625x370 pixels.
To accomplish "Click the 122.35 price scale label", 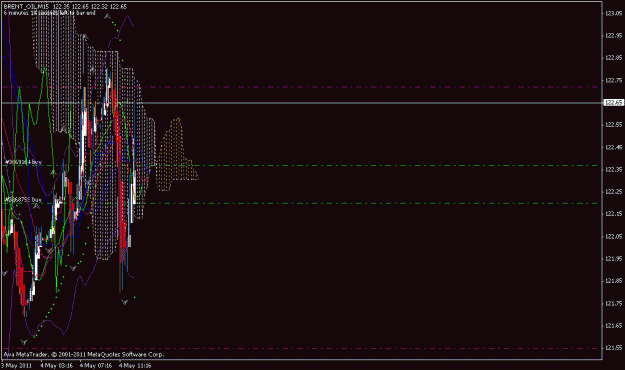I will point(614,169).
